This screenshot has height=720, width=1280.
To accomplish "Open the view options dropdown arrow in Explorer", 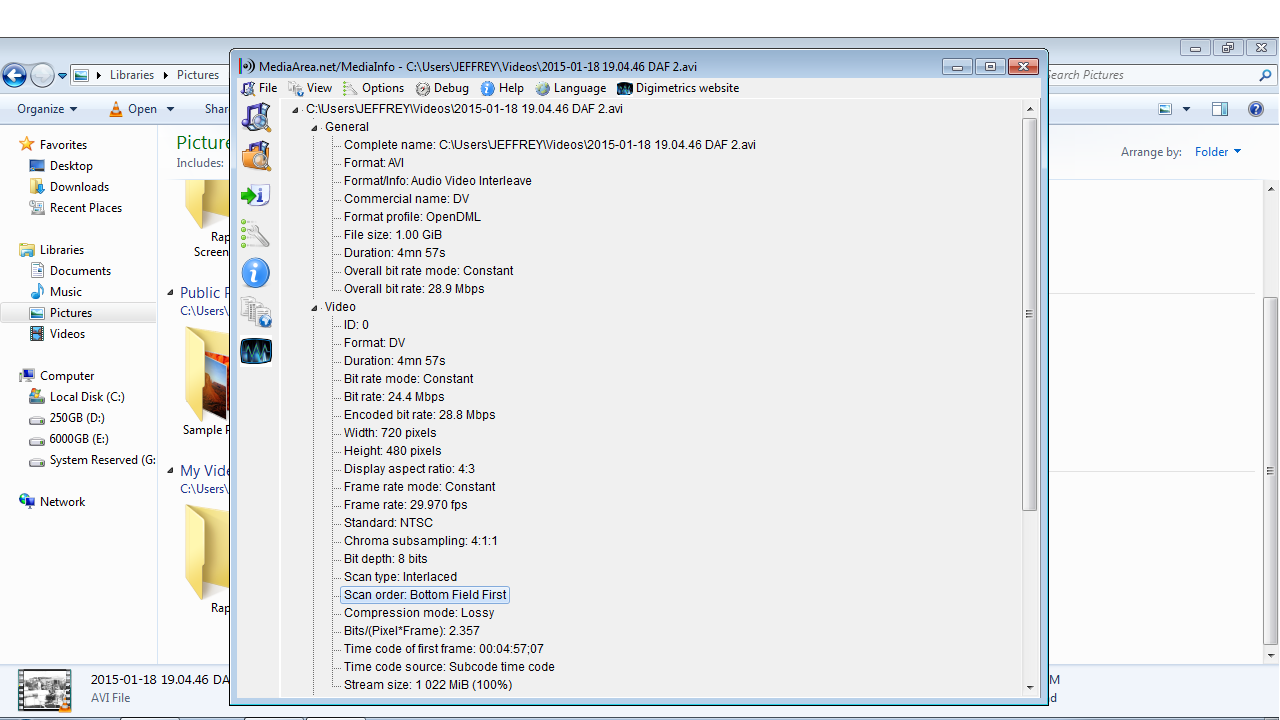I will [1186, 109].
